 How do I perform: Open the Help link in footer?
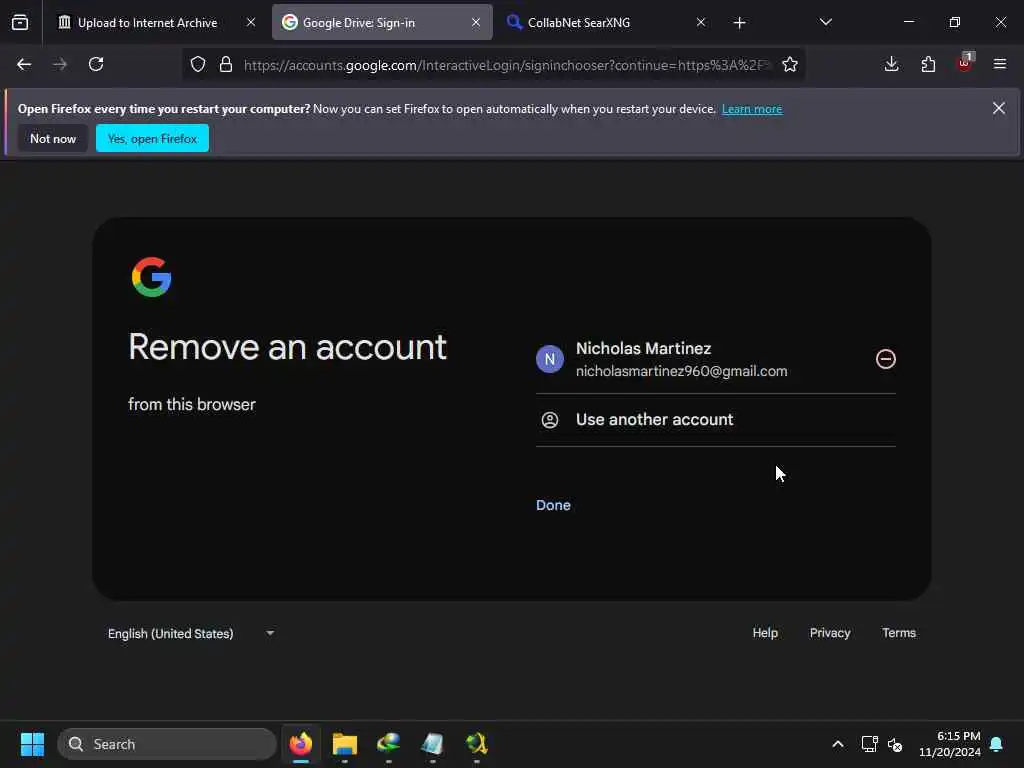[x=765, y=633]
